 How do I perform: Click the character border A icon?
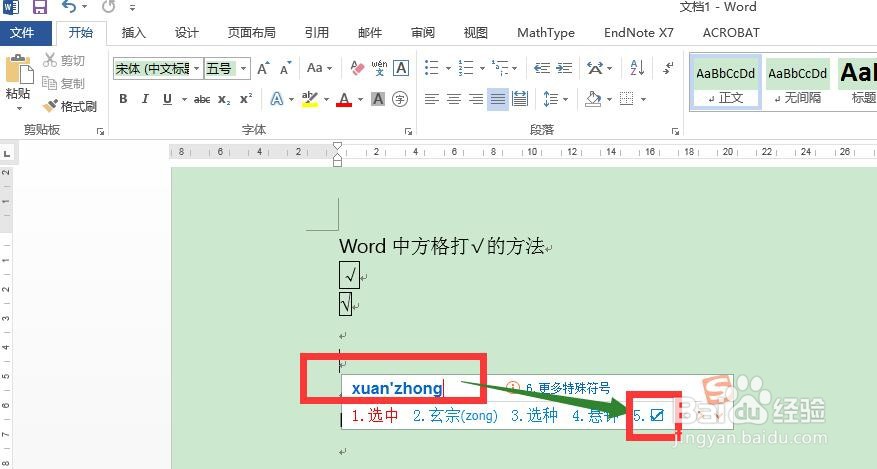click(x=401, y=68)
